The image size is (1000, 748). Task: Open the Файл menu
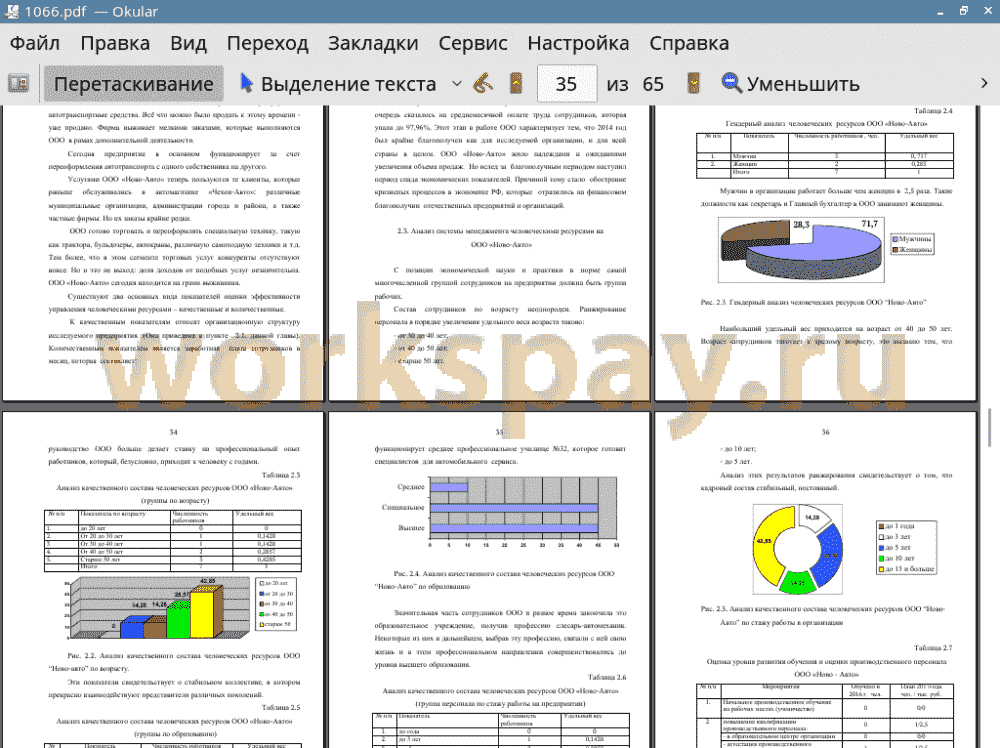pyautogui.click(x=34, y=43)
